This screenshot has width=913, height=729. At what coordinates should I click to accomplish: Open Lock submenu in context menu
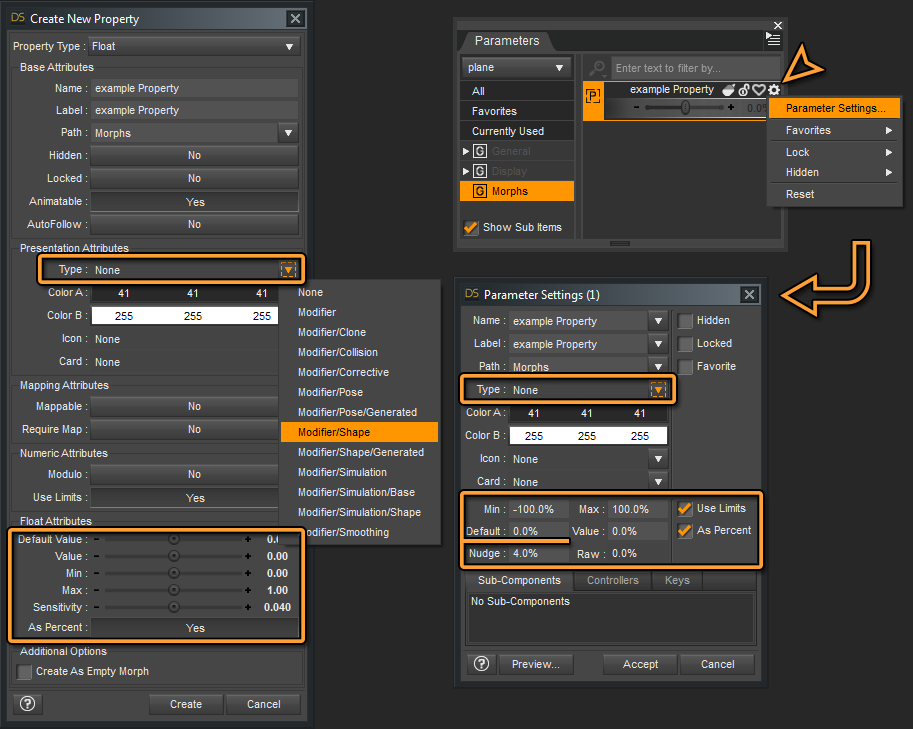click(x=834, y=152)
